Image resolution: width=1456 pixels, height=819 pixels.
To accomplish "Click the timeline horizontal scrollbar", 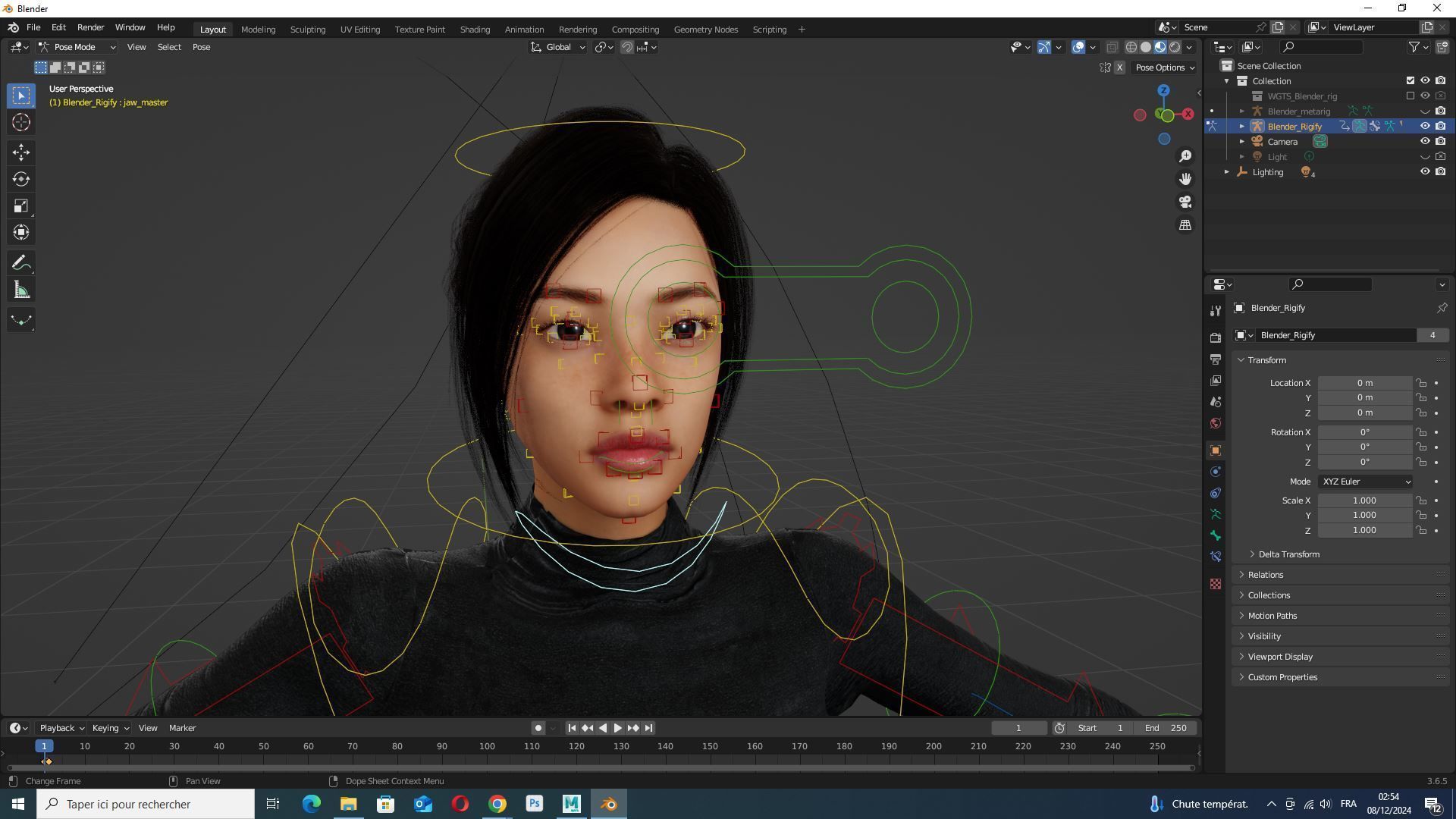I will coord(601,767).
